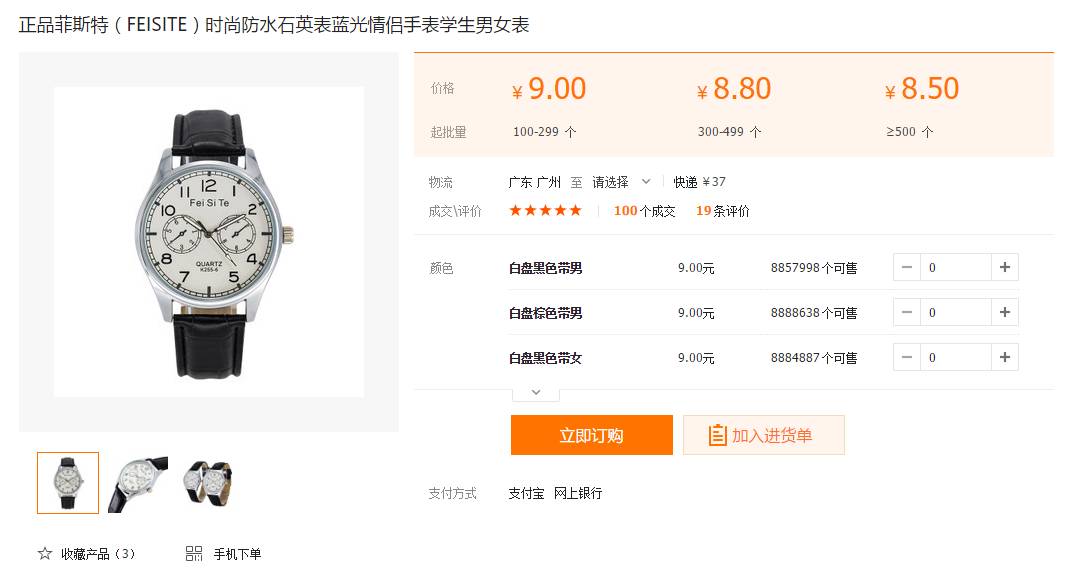
Task: Click minus button for 白盘黑色带女
Action: click(x=907, y=357)
